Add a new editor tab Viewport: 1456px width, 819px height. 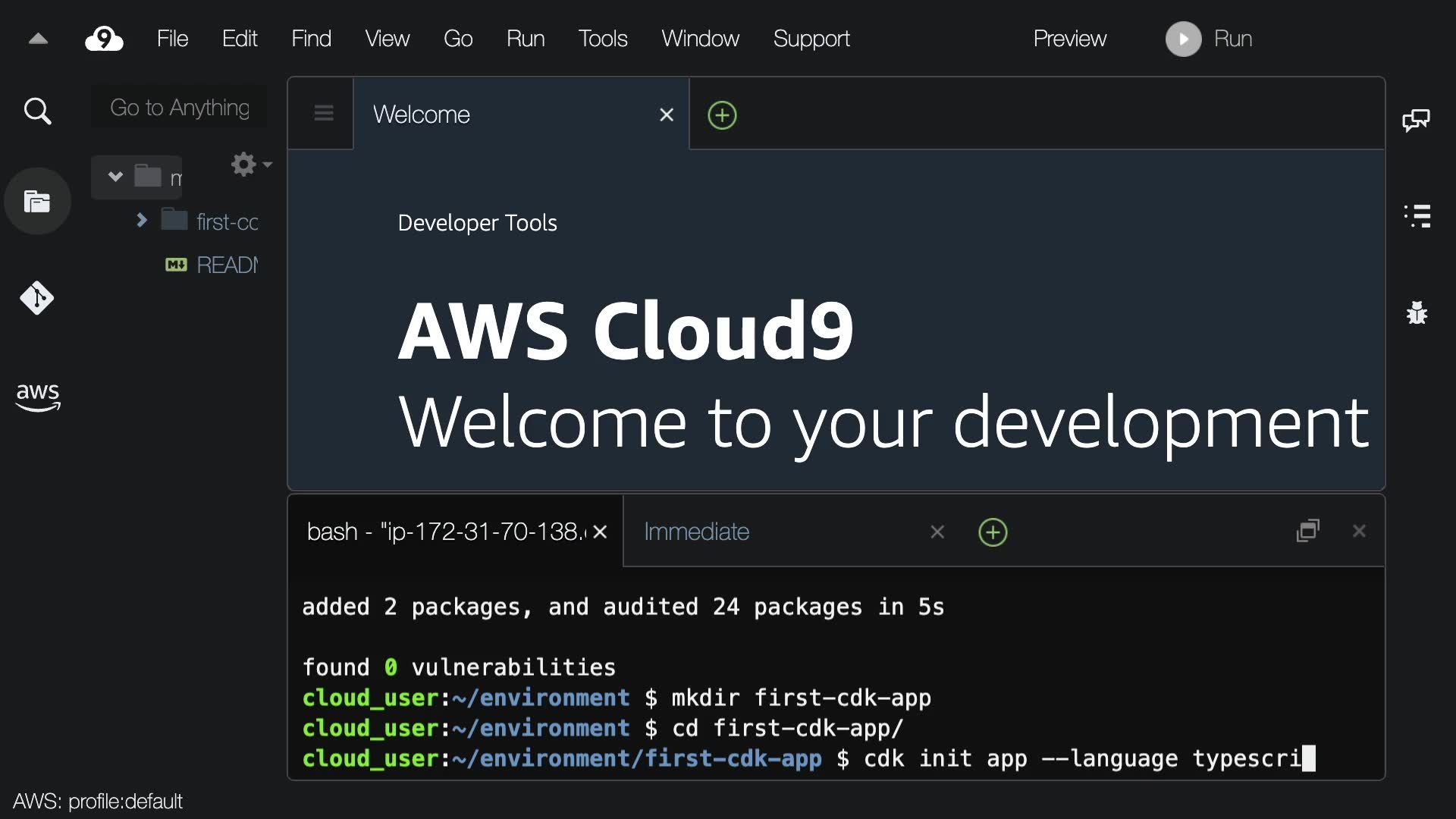point(722,115)
